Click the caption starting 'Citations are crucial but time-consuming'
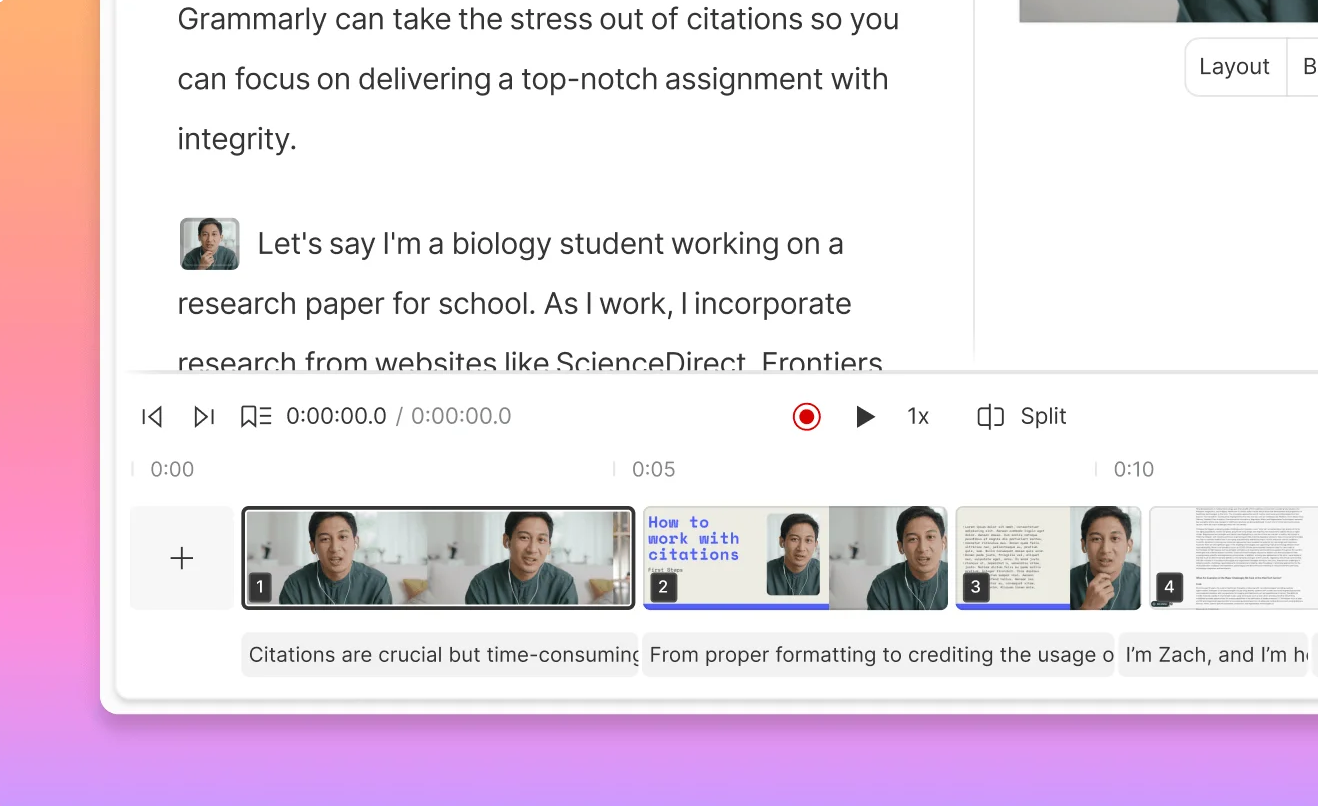The height and width of the screenshot is (806, 1318). (440, 655)
